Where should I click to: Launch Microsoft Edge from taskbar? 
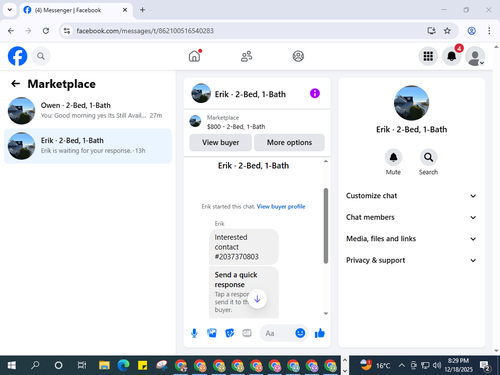pyautogui.click(x=123, y=365)
